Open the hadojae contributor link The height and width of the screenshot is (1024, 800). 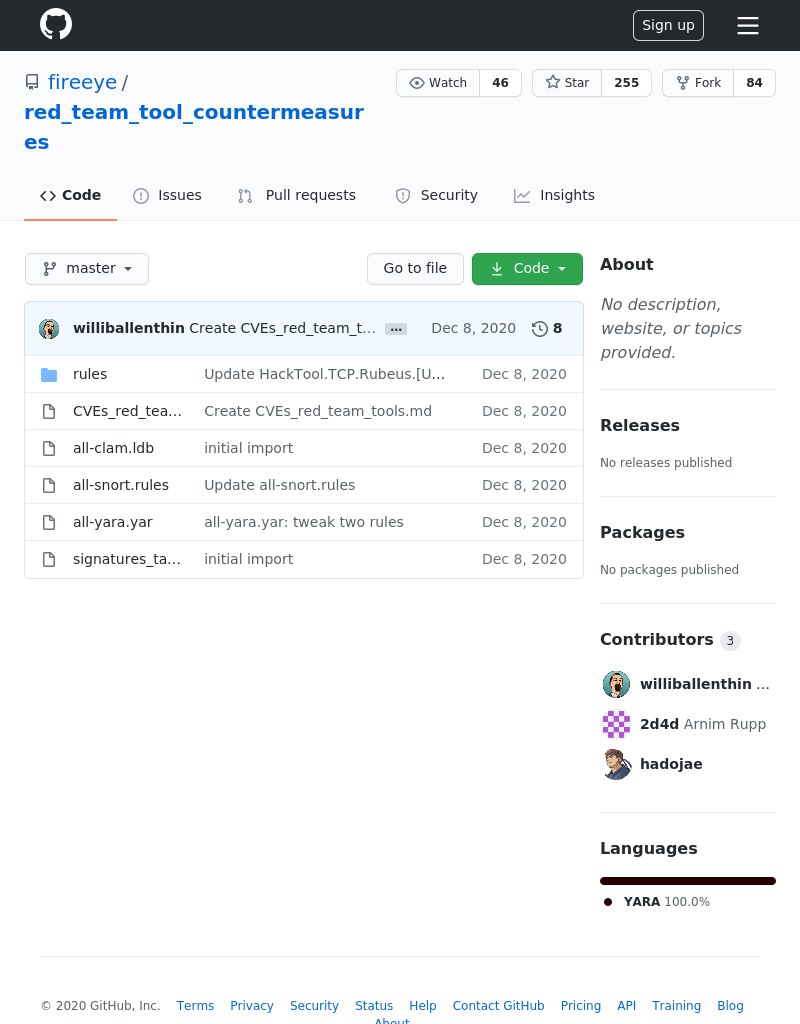pyautogui.click(x=671, y=764)
